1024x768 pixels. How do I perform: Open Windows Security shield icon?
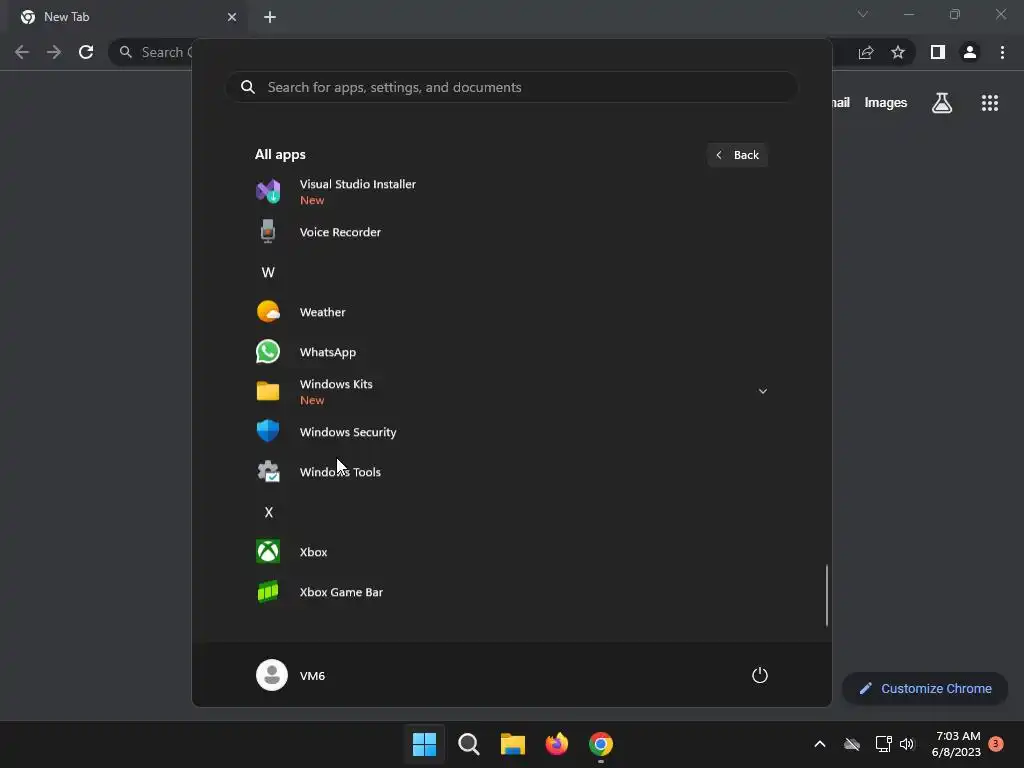pos(268,431)
